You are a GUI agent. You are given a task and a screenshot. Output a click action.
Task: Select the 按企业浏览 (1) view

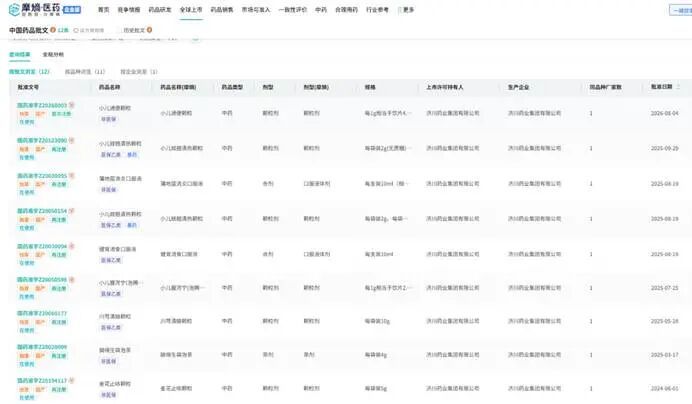click(x=139, y=72)
